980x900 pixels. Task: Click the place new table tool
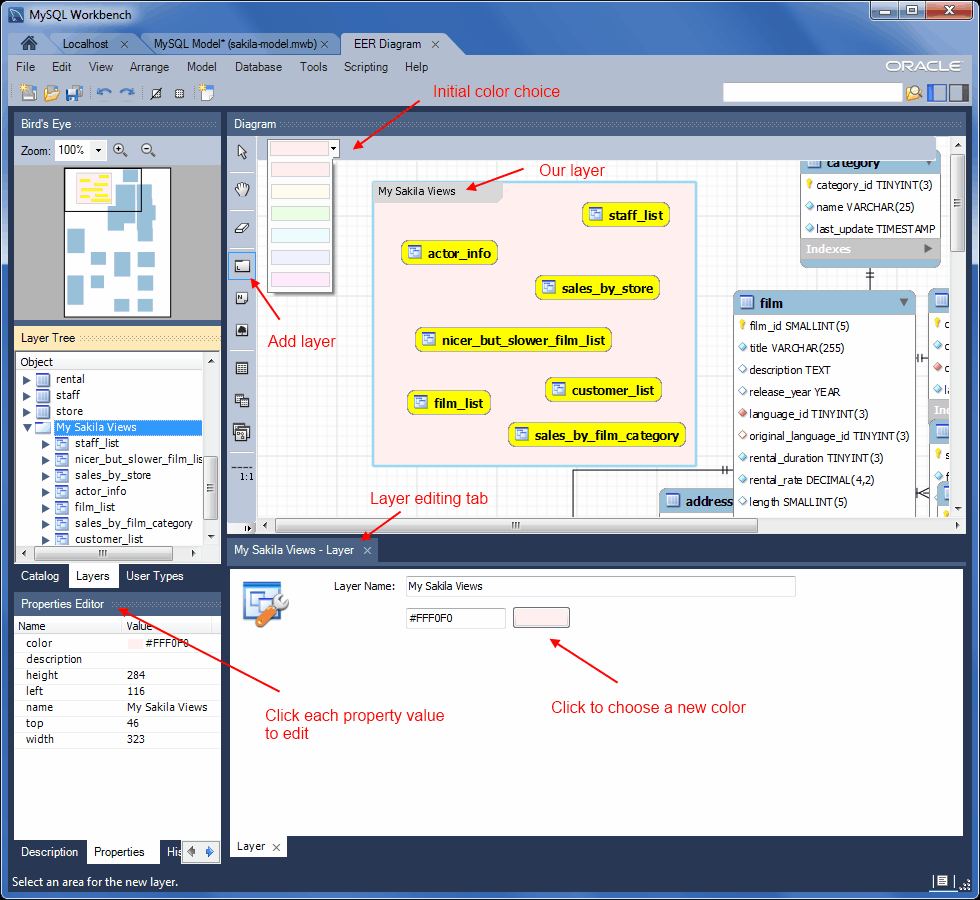pos(242,368)
